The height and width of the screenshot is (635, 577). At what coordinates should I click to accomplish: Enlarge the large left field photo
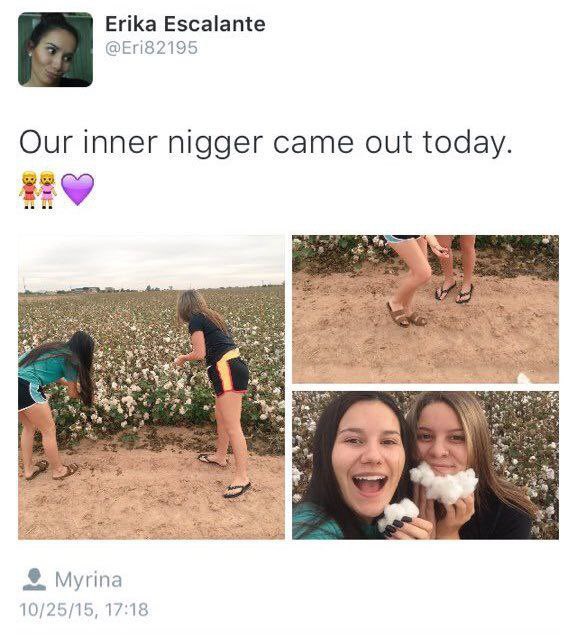pyautogui.click(x=151, y=387)
